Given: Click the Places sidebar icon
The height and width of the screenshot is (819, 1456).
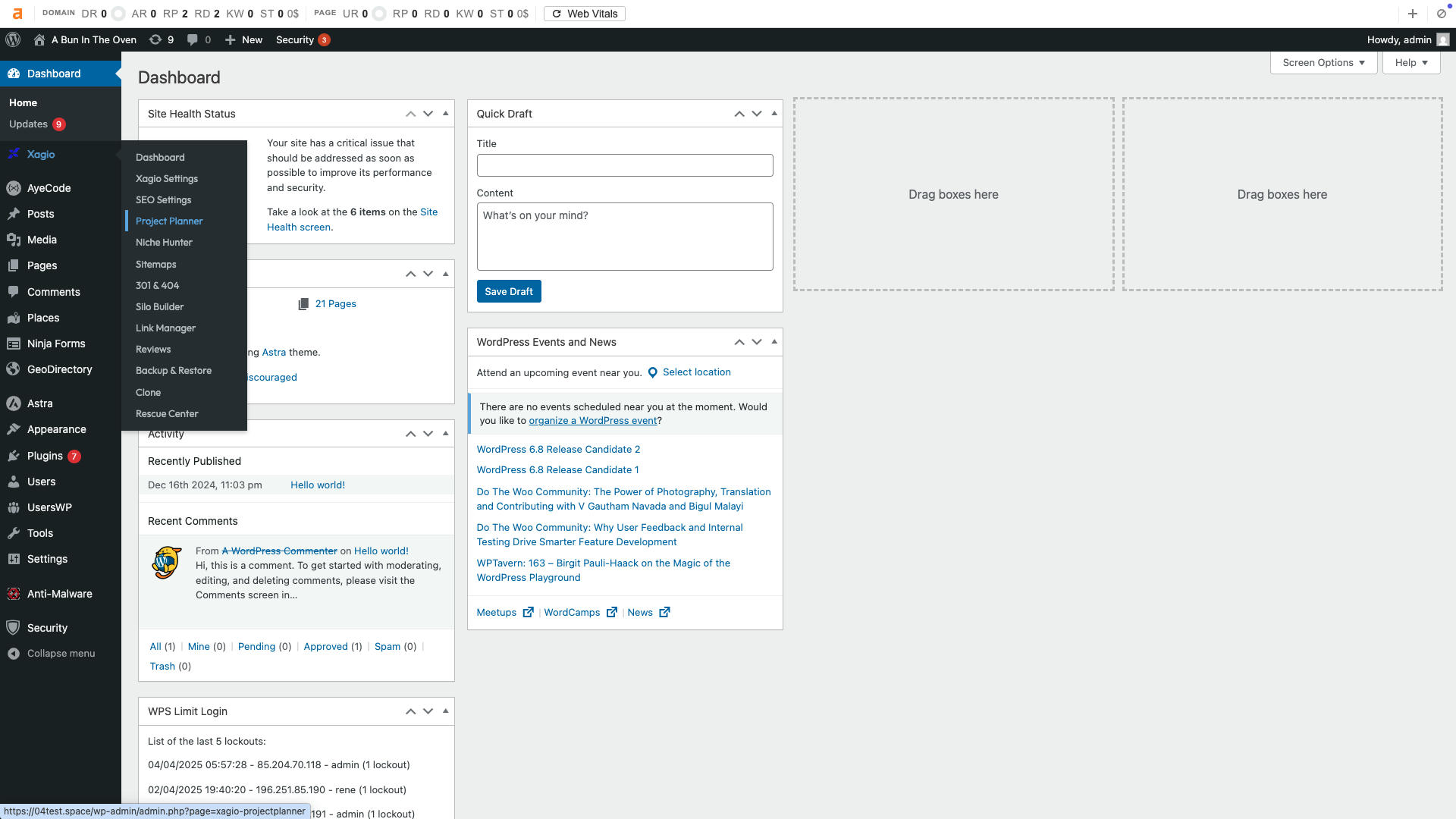Looking at the screenshot, I should click(14, 318).
